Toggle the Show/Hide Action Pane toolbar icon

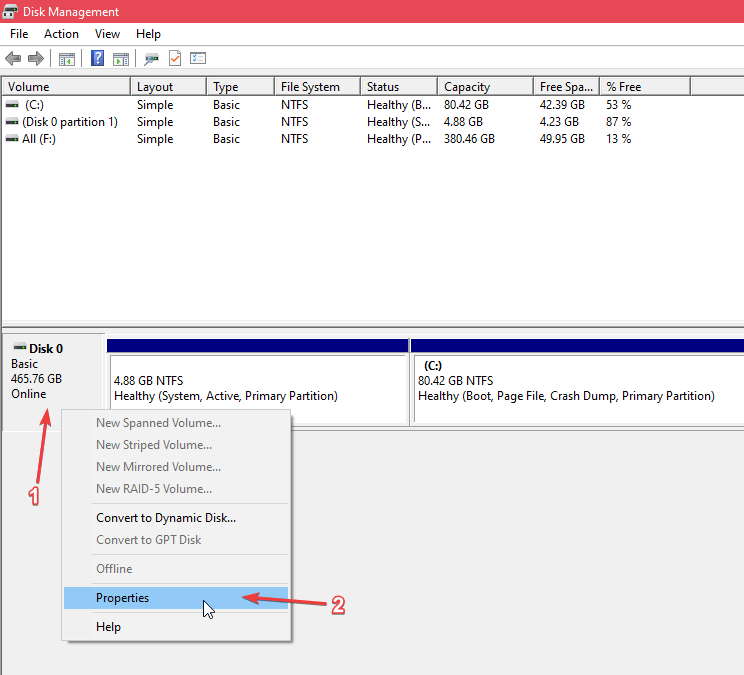click(x=120, y=58)
